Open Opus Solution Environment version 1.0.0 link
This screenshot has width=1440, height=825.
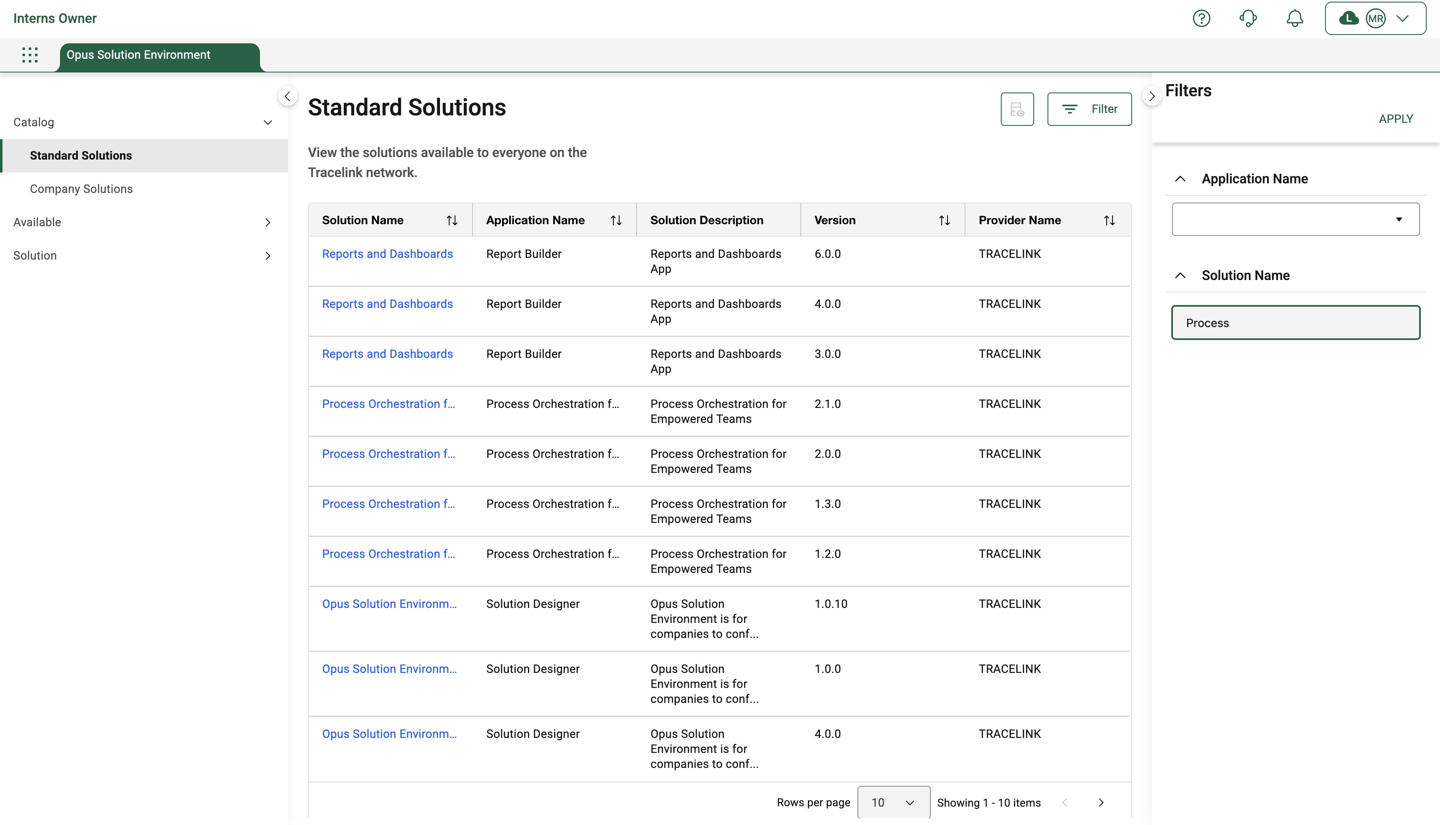[x=389, y=669]
